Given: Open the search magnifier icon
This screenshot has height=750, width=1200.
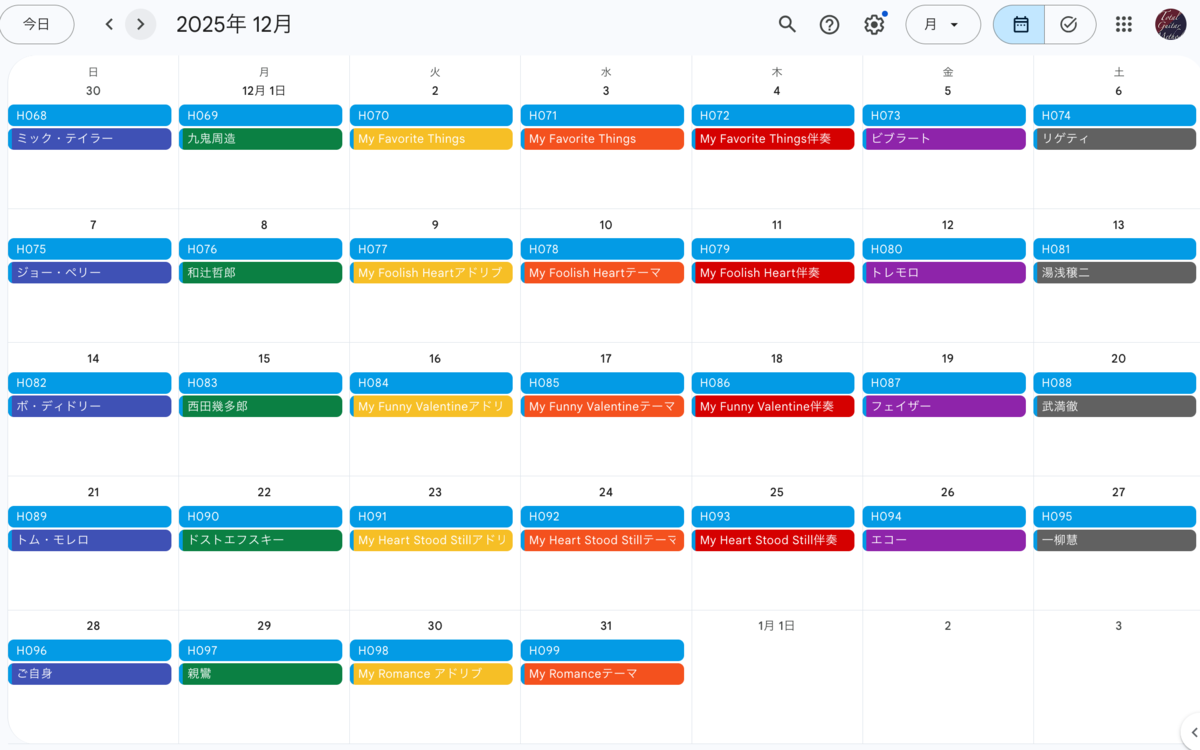Looking at the screenshot, I should click(787, 25).
